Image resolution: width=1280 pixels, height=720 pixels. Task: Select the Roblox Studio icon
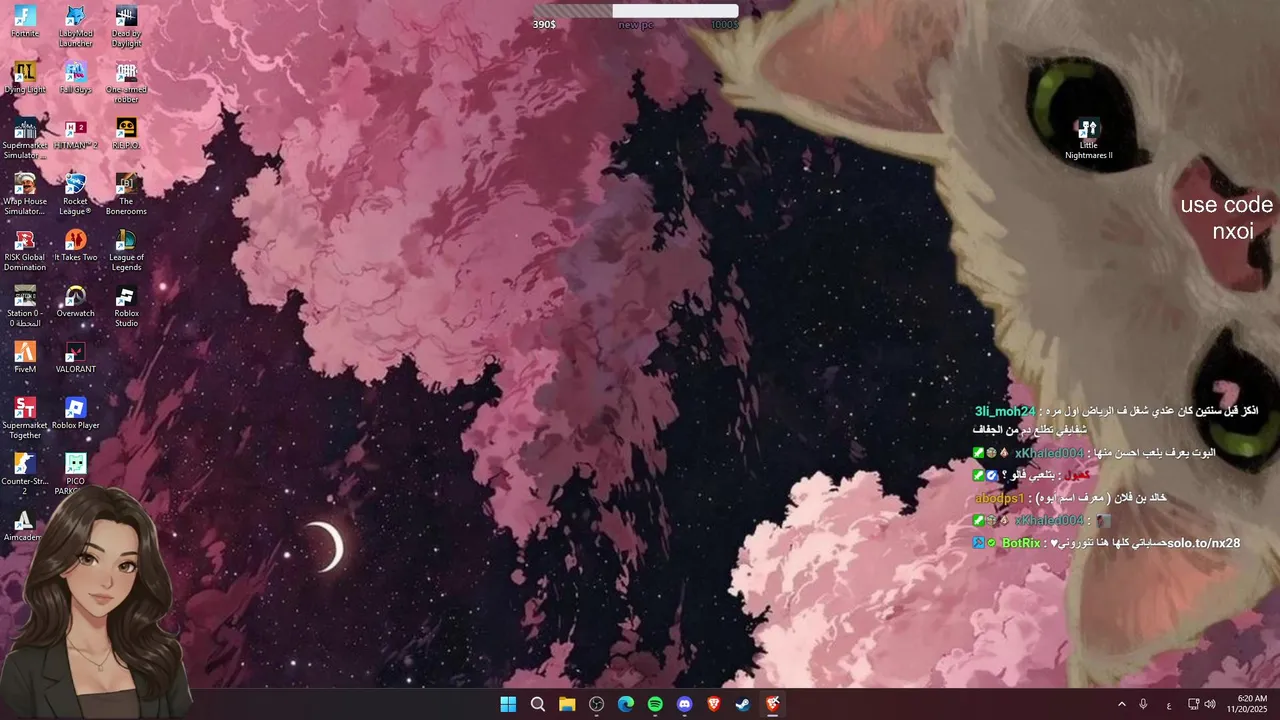(126, 307)
